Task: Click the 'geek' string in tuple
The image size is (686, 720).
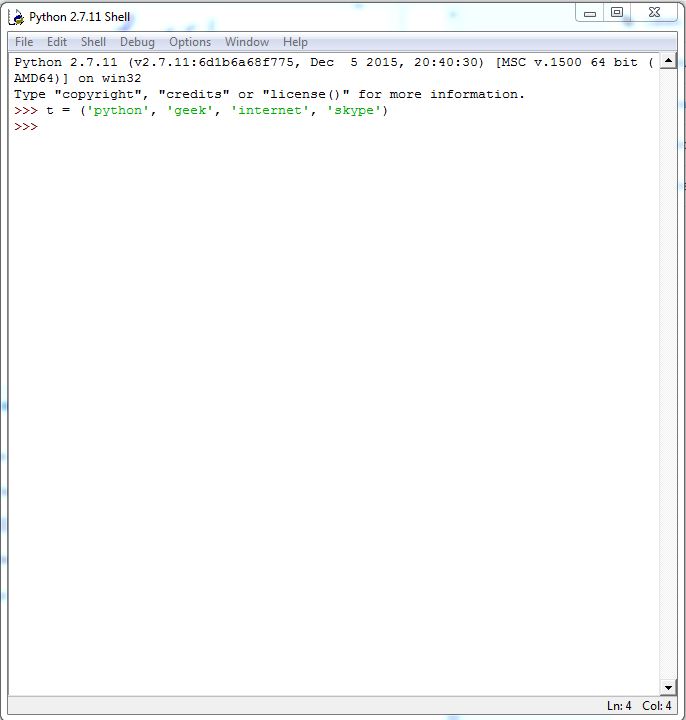Action: tap(190, 111)
